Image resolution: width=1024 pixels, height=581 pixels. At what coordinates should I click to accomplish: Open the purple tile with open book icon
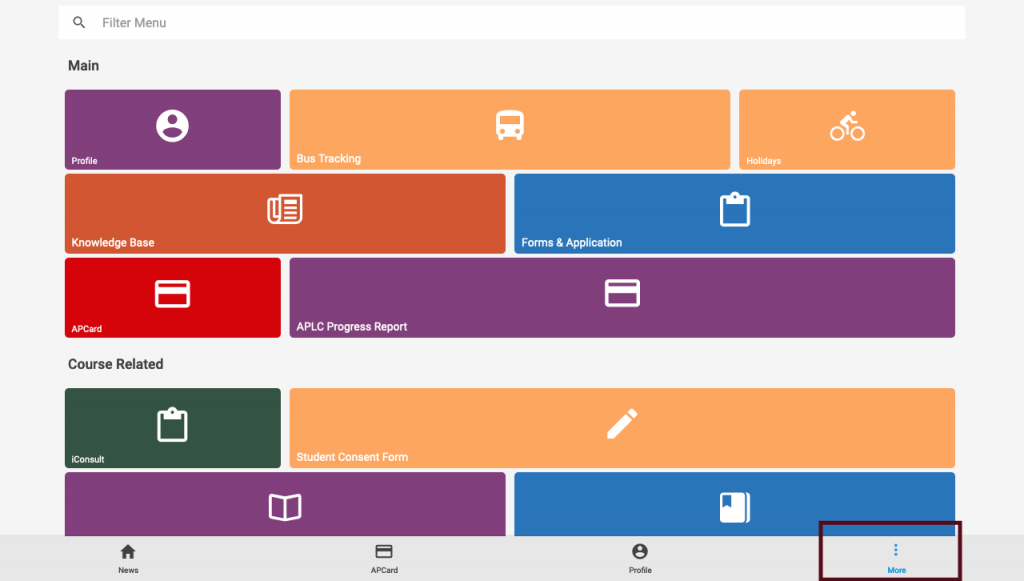pyautogui.click(x=285, y=506)
